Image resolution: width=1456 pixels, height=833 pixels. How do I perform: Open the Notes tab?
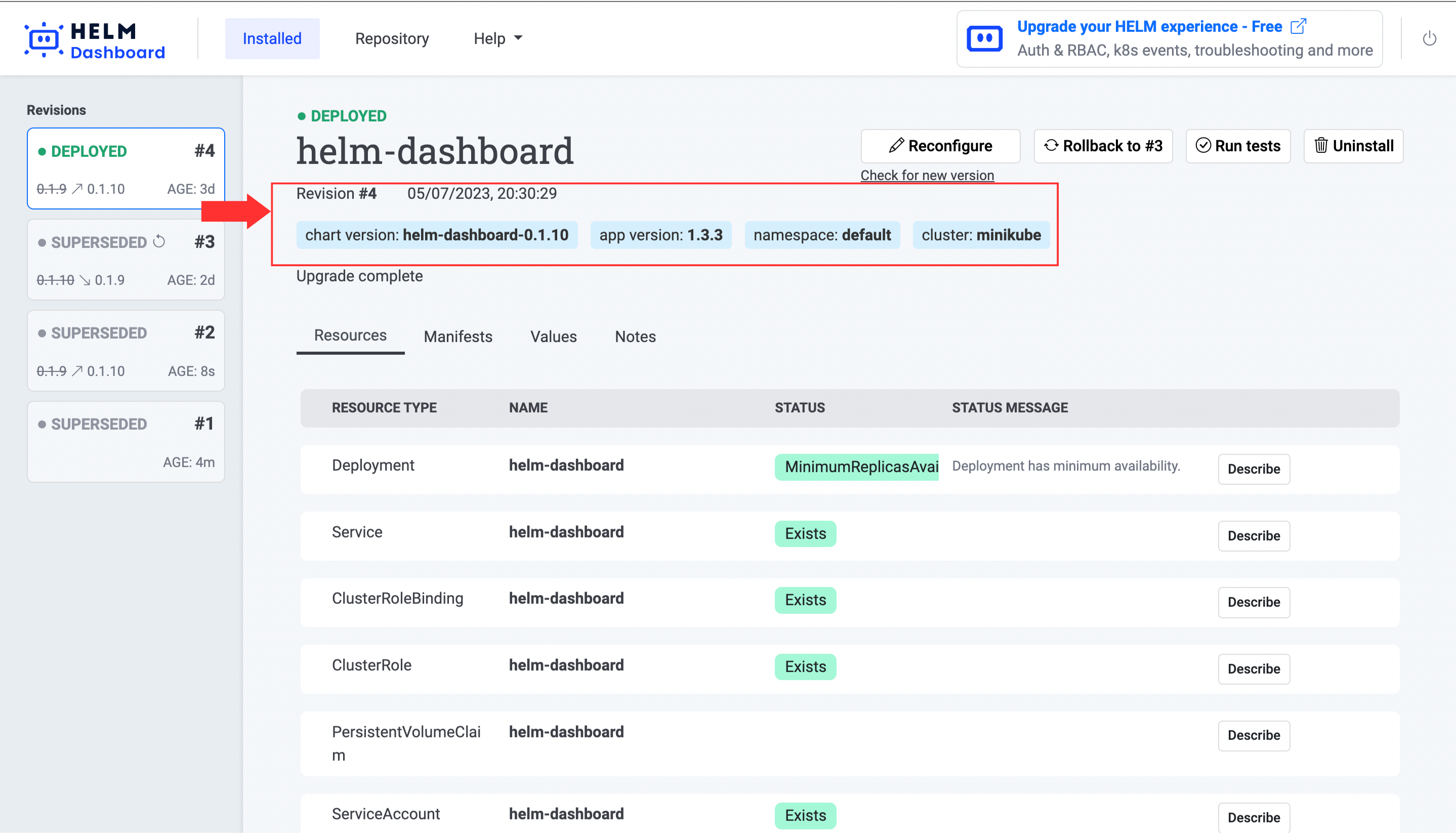[635, 337]
